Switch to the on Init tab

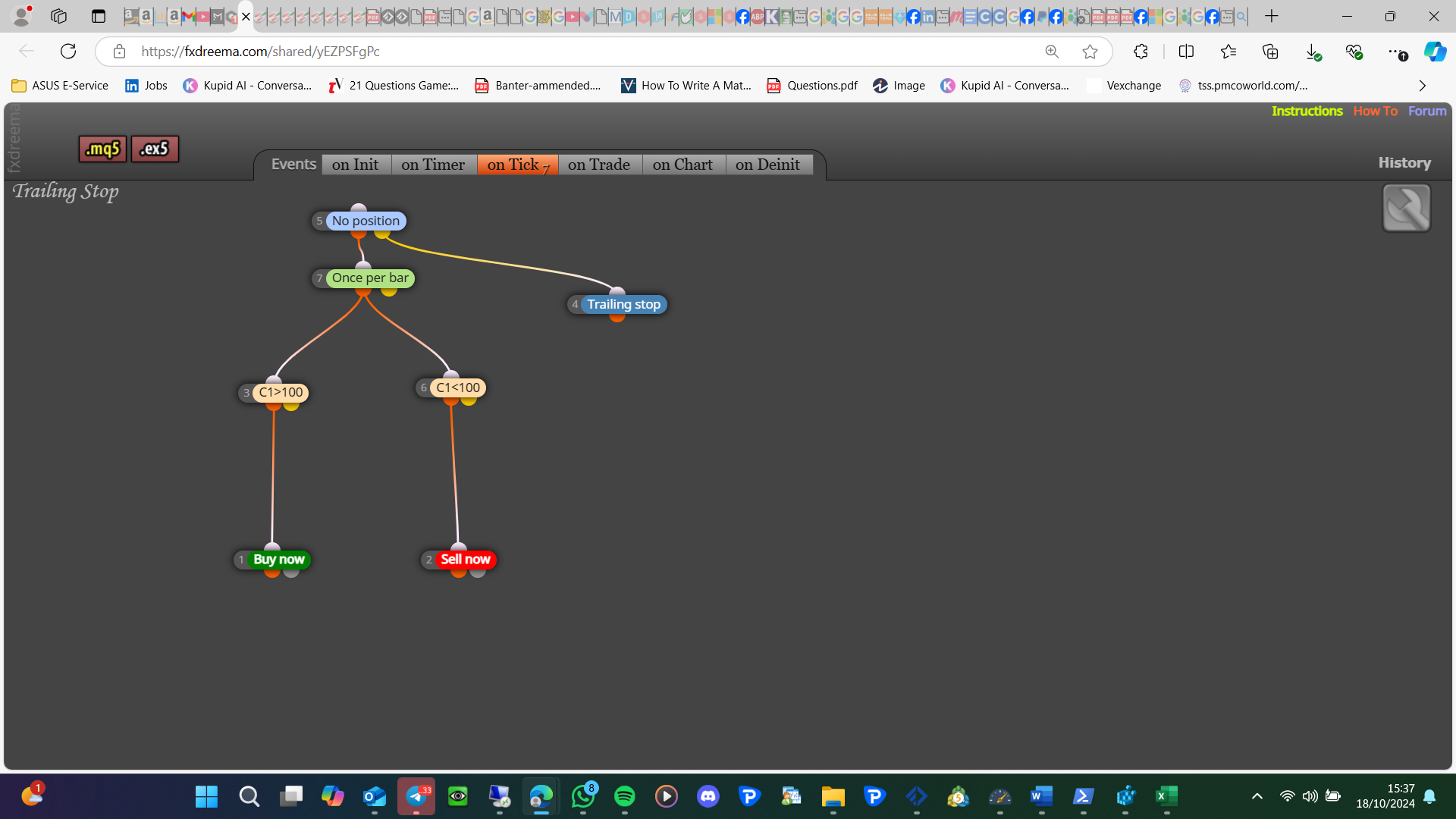pyautogui.click(x=356, y=165)
